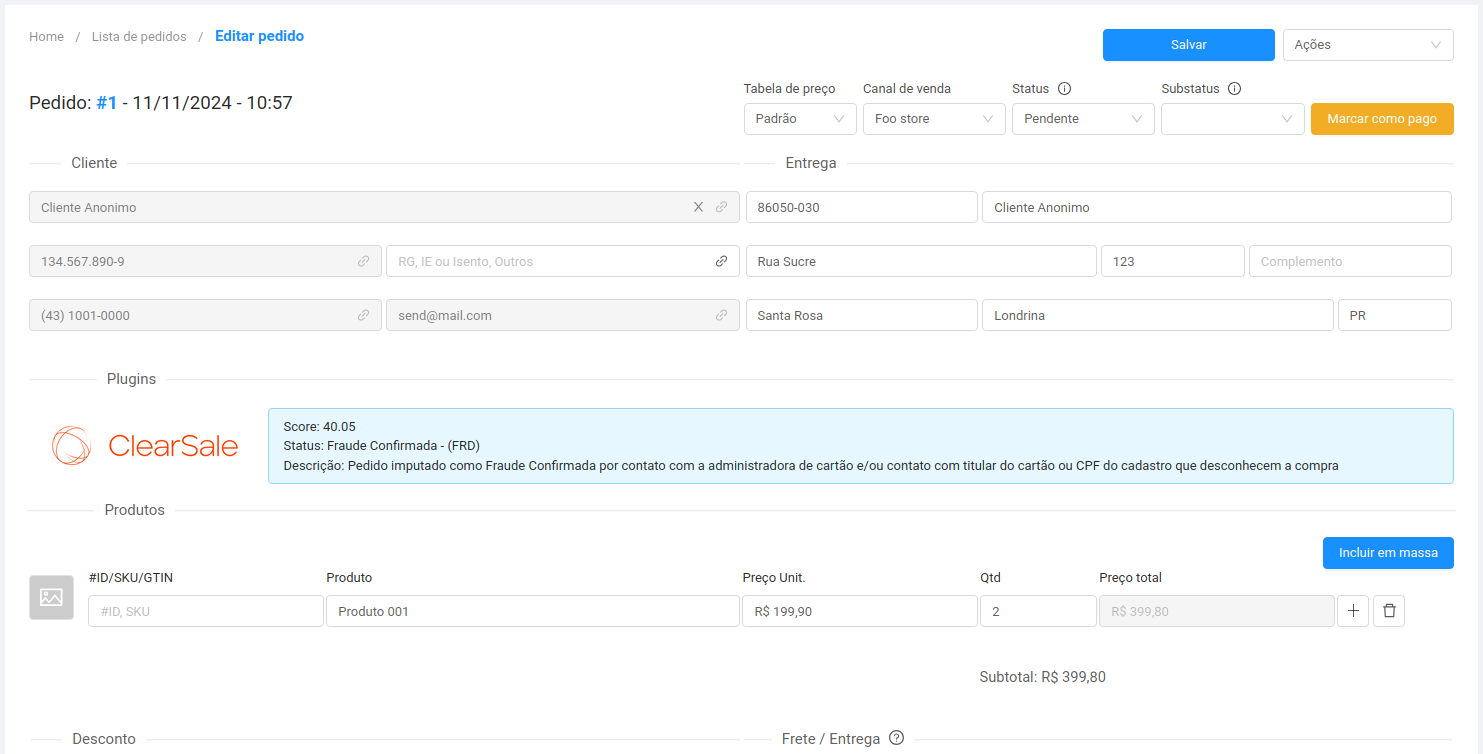Click the Desconto section heading
Viewport: 1483px width, 754px height.
[104, 739]
